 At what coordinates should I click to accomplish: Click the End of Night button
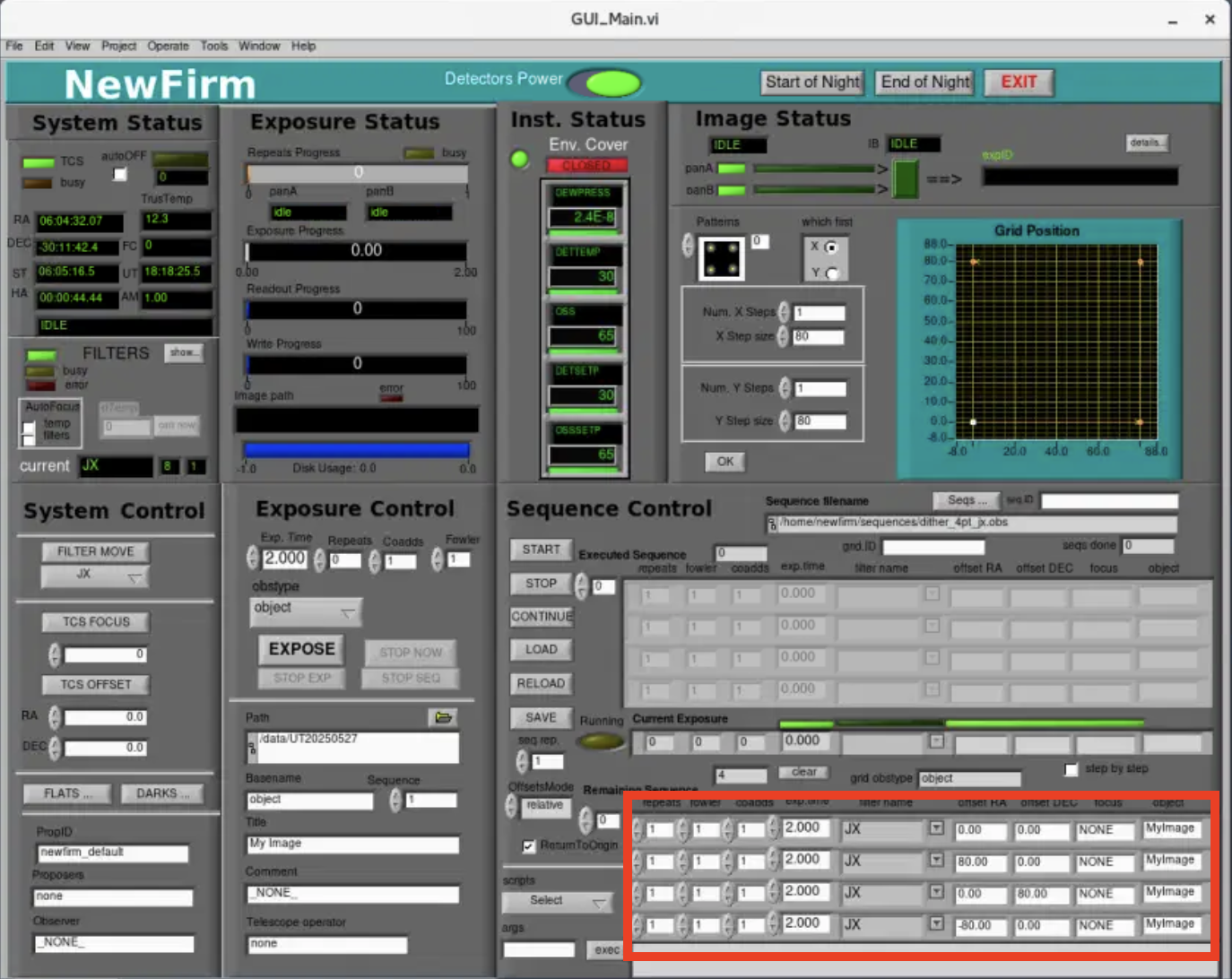coord(925,82)
